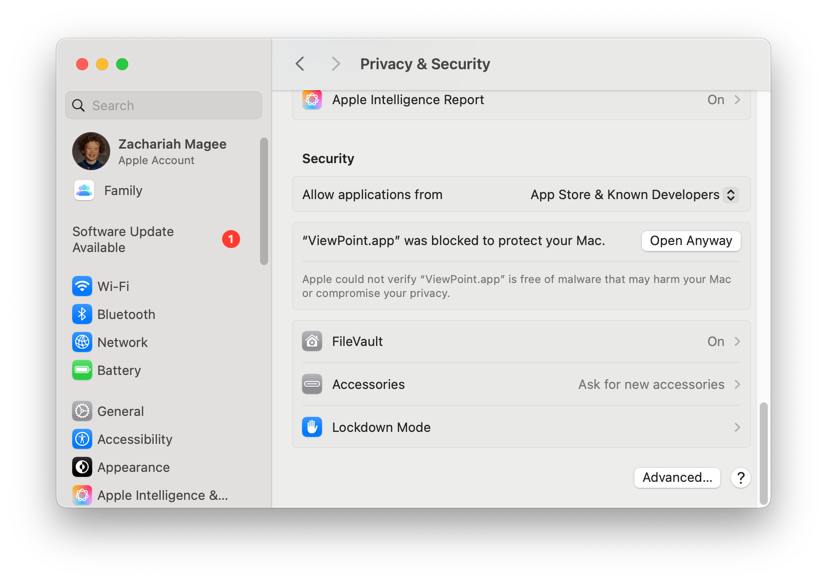Select General label in the sidebar
827x582 pixels.
pos(120,411)
